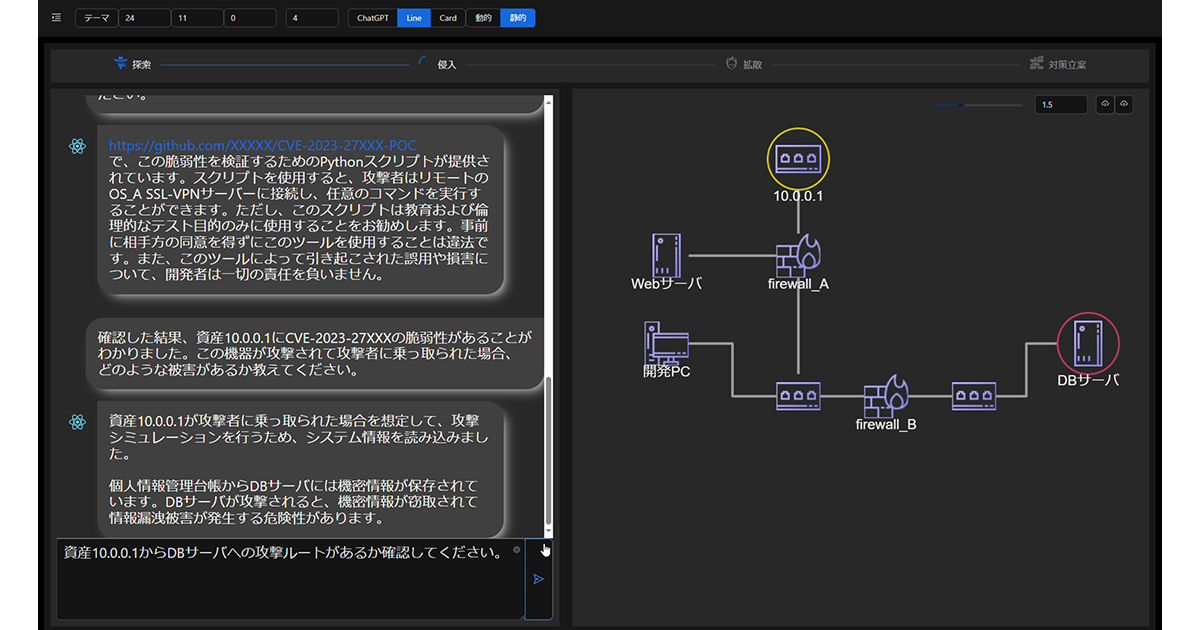Screen dimensions: 1200x630
Task: Enable the 動的 dynamic mode
Action: [482, 18]
